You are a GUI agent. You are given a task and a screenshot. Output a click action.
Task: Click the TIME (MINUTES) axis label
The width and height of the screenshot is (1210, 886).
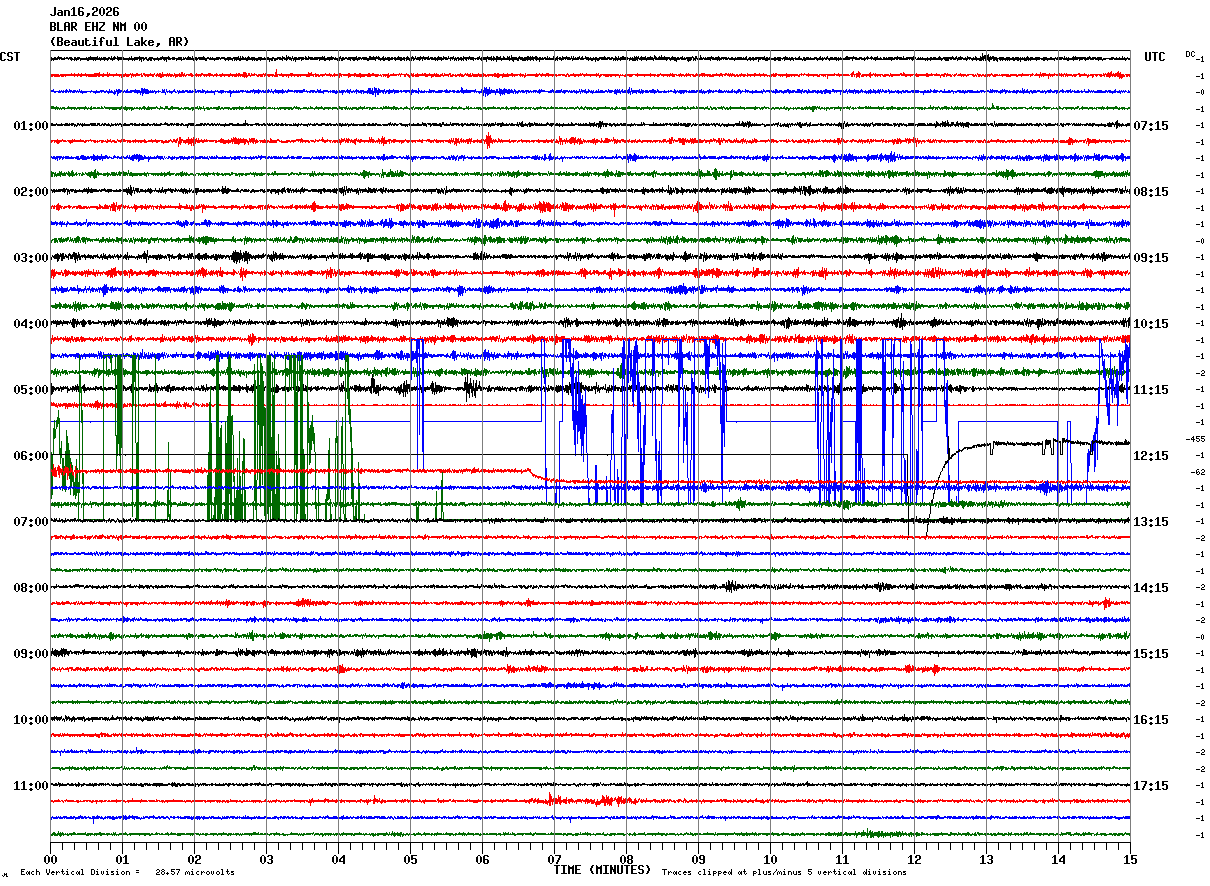coord(602,870)
